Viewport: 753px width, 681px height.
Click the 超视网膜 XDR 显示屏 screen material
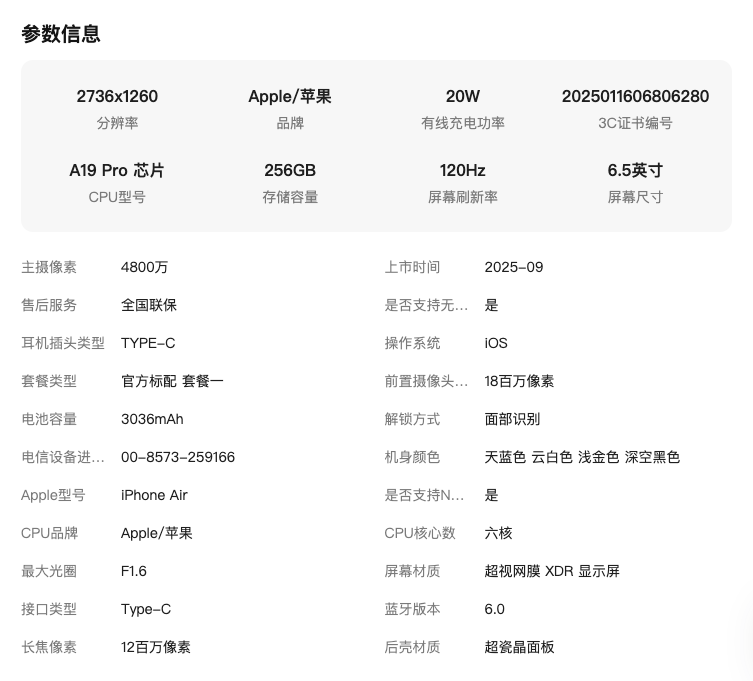[552, 571]
